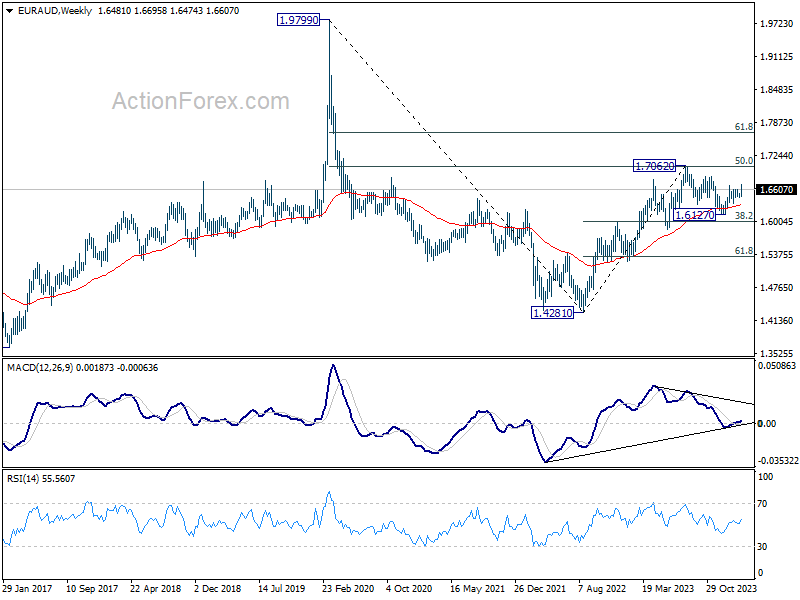Select the 1.97990 peak price label
The height and width of the screenshot is (600, 800).
[298, 20]
